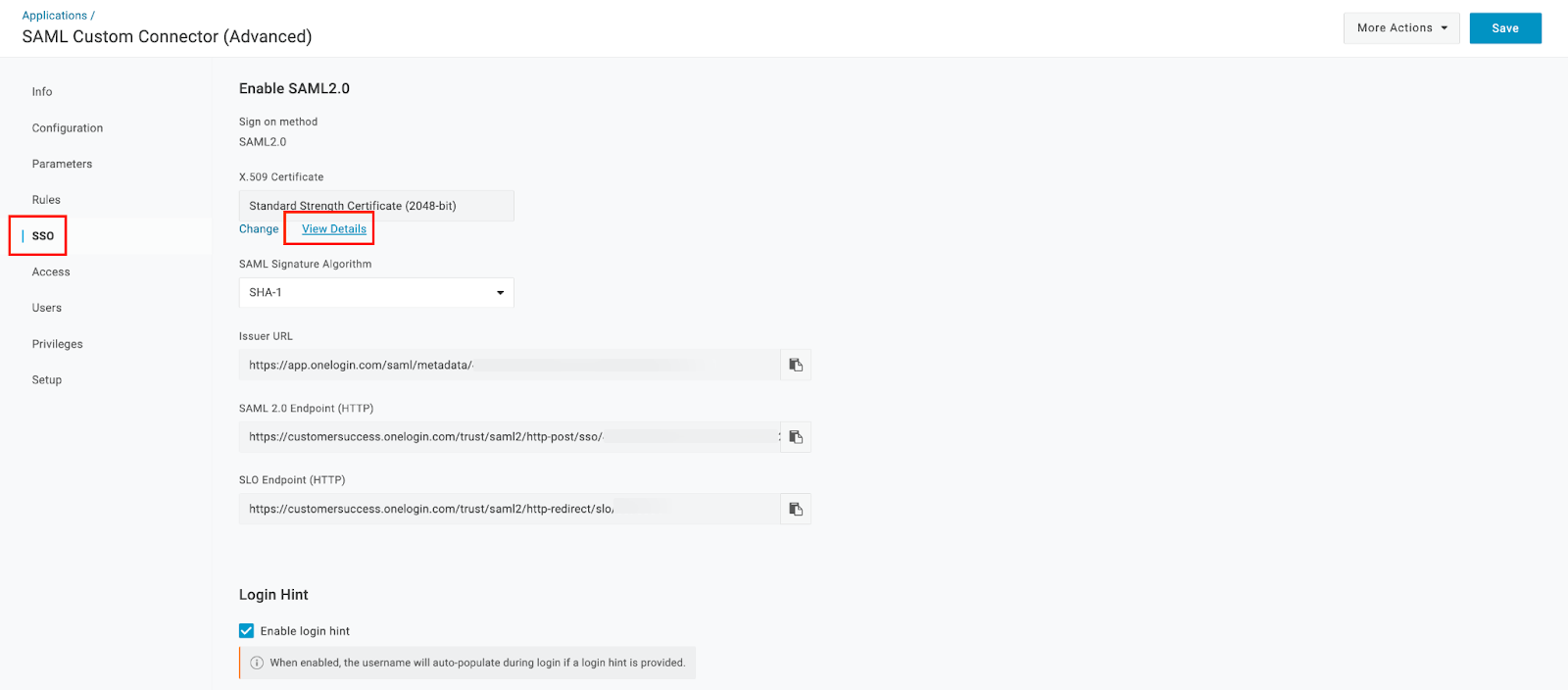
Task: Save the connector settings
Action: coord(1505,28)
